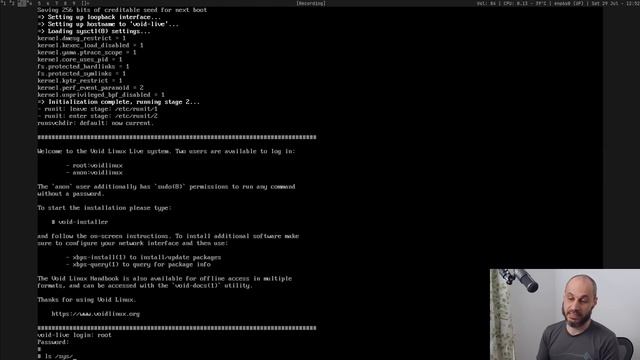This screenshot has width=640, height=360.
Task: Click the "runsvchdir: default: now current." line
Action: click(96, 123)
